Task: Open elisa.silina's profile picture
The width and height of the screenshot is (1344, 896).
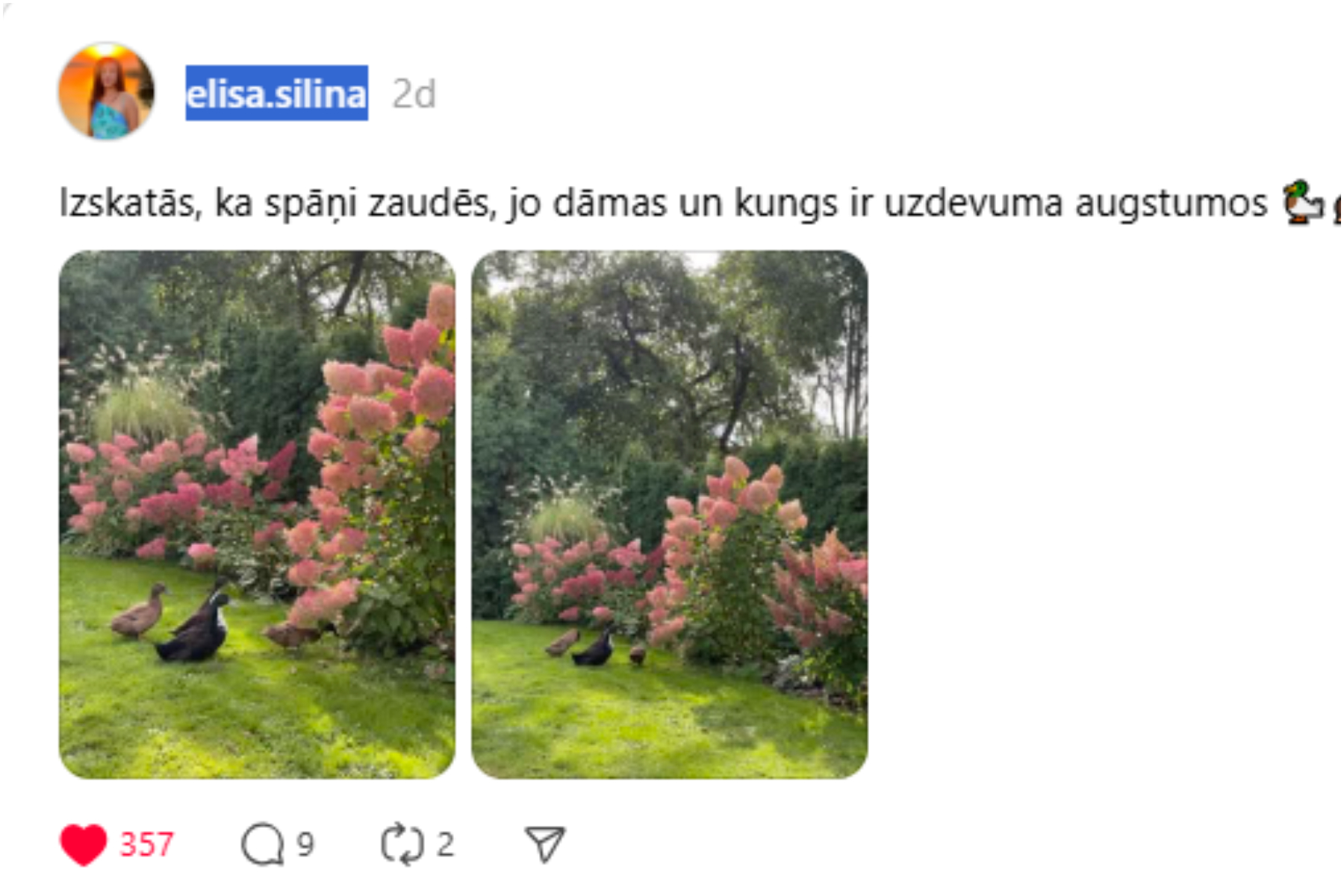Action: (107, 91)
